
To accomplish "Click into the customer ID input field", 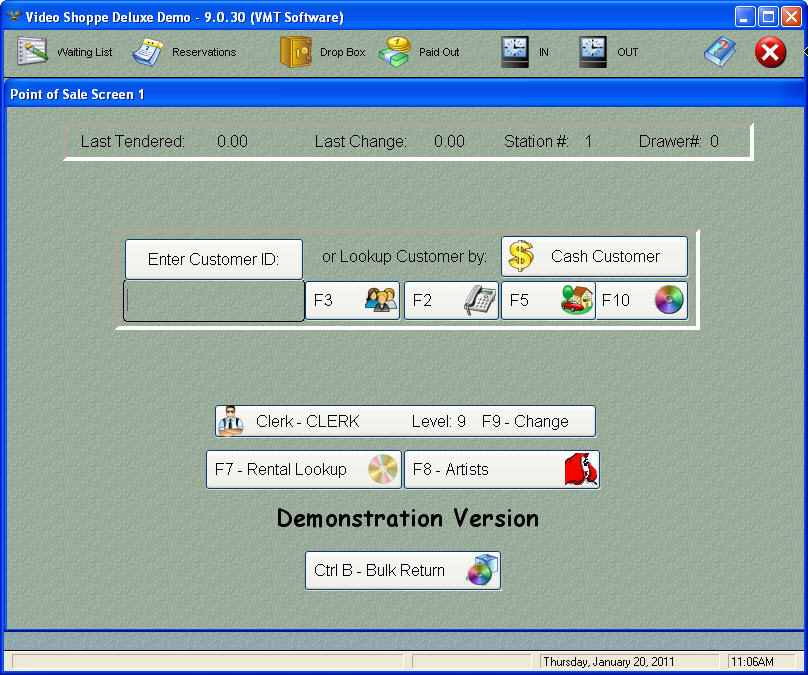I will tap(214, 301).
